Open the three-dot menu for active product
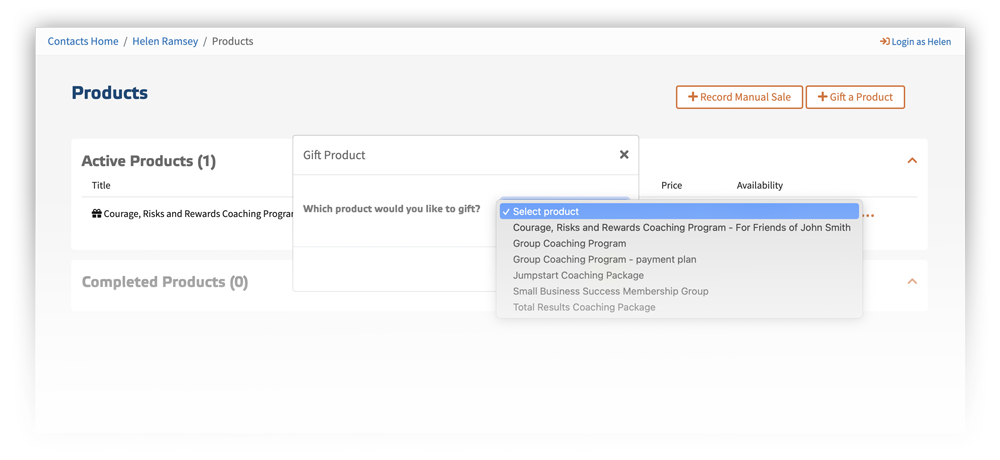The width and height of the screenshot is (1000, 460). (x=868, y=216)
